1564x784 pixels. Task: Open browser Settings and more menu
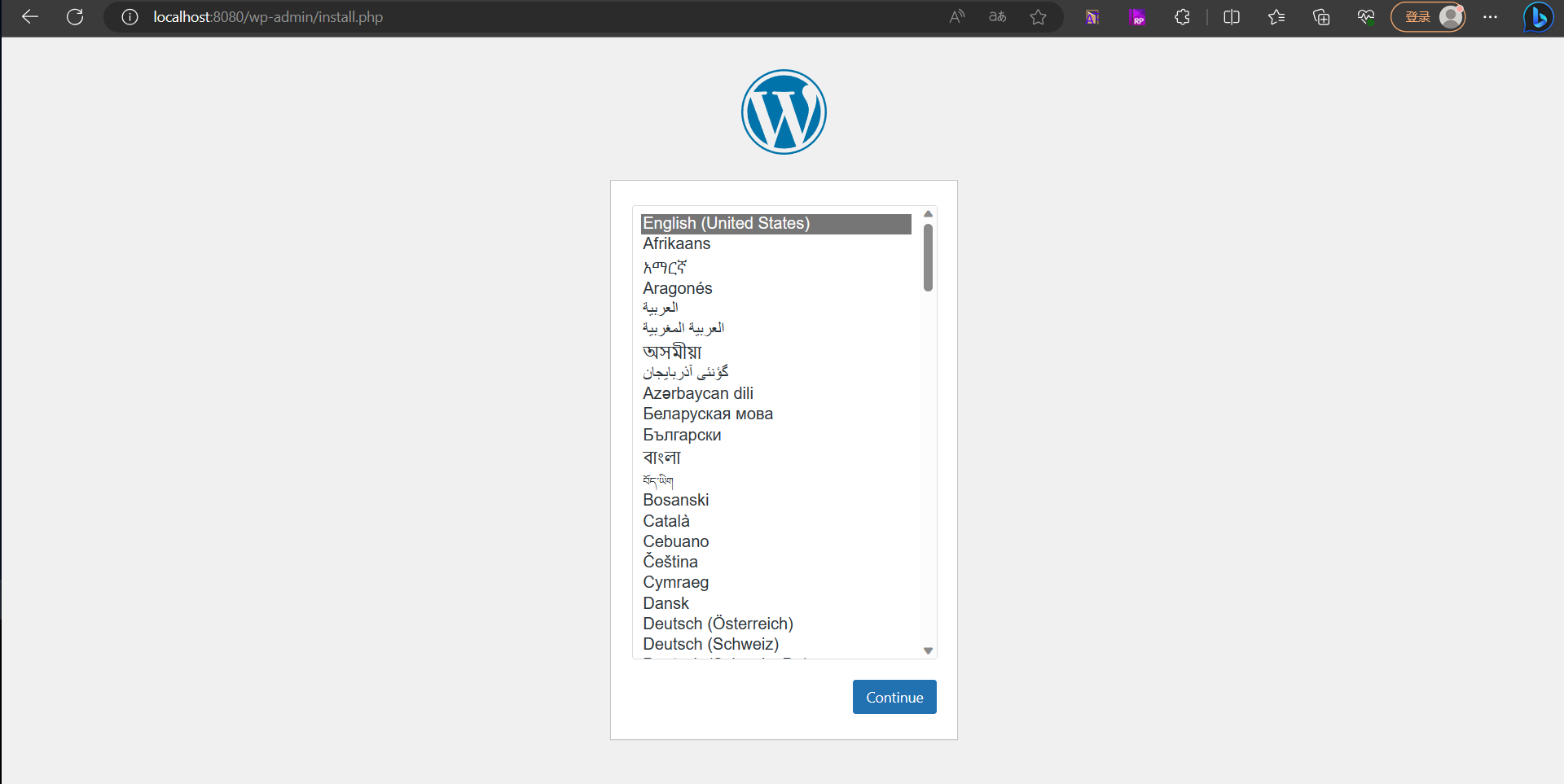[x=1490, y=17]
